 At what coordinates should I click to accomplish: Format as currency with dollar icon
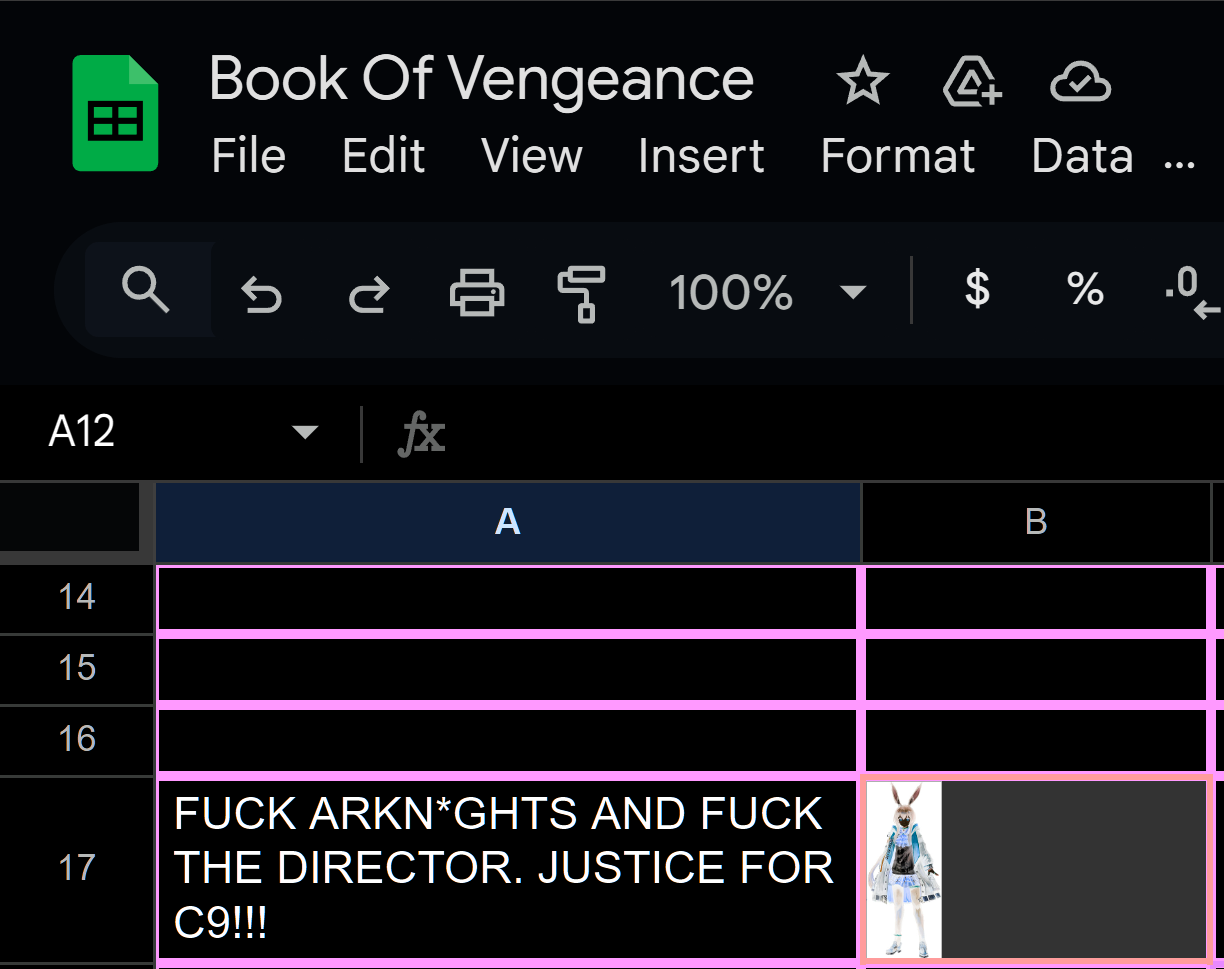pos(977,291)
